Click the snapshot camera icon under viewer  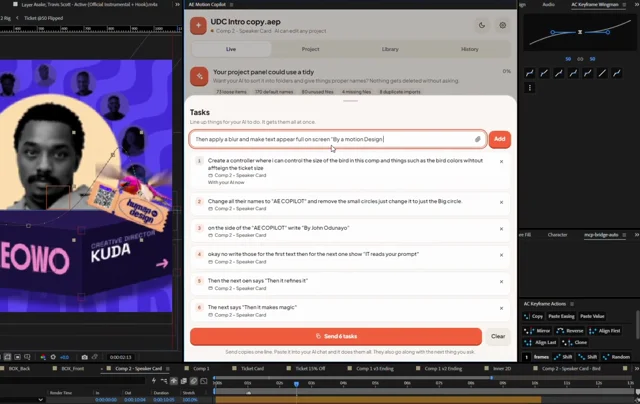click(84, 357)
